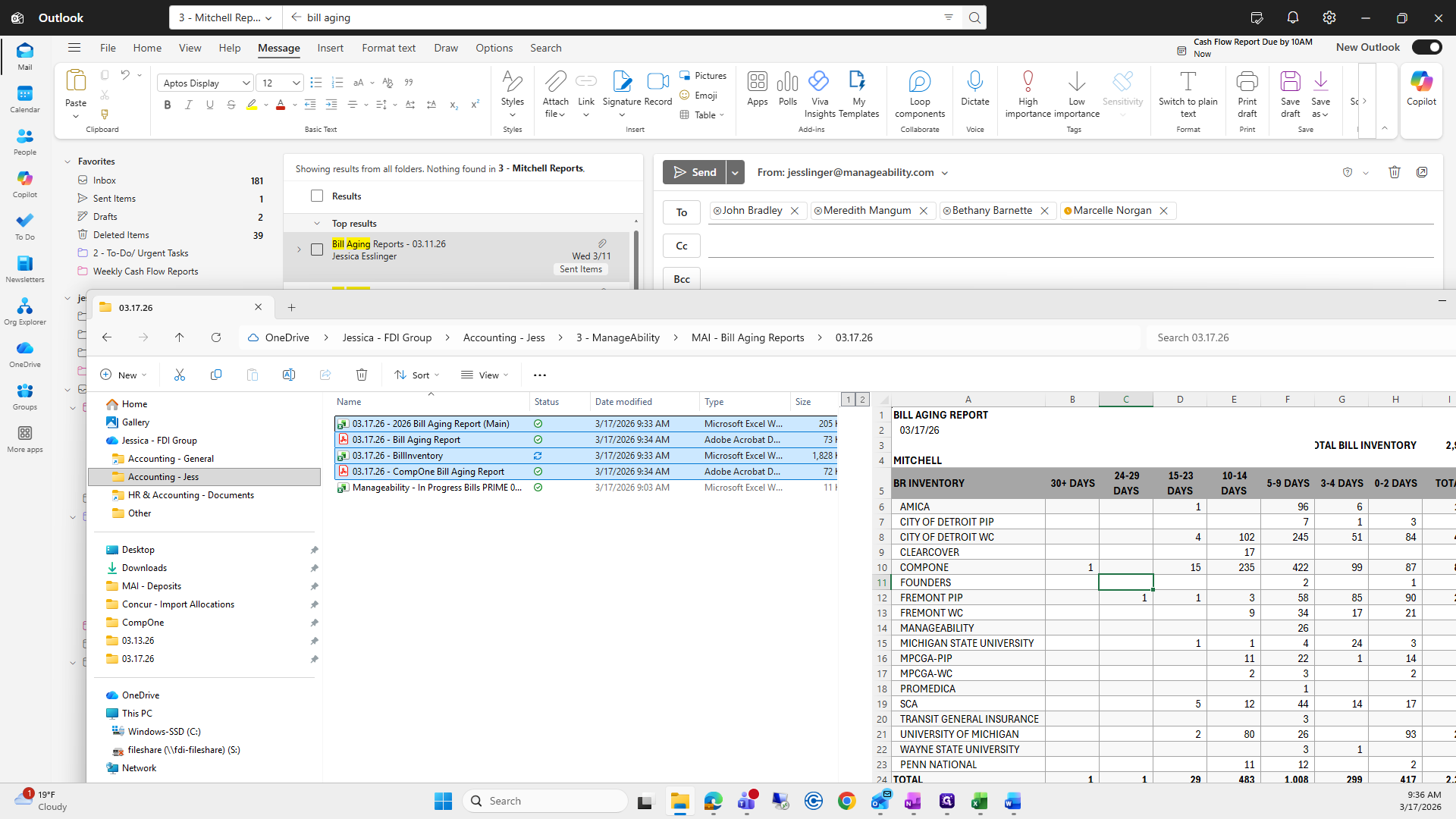Screen dimensions: 1456x819
Task: Click the Attach file icon
Action: [x=555, y=82]
